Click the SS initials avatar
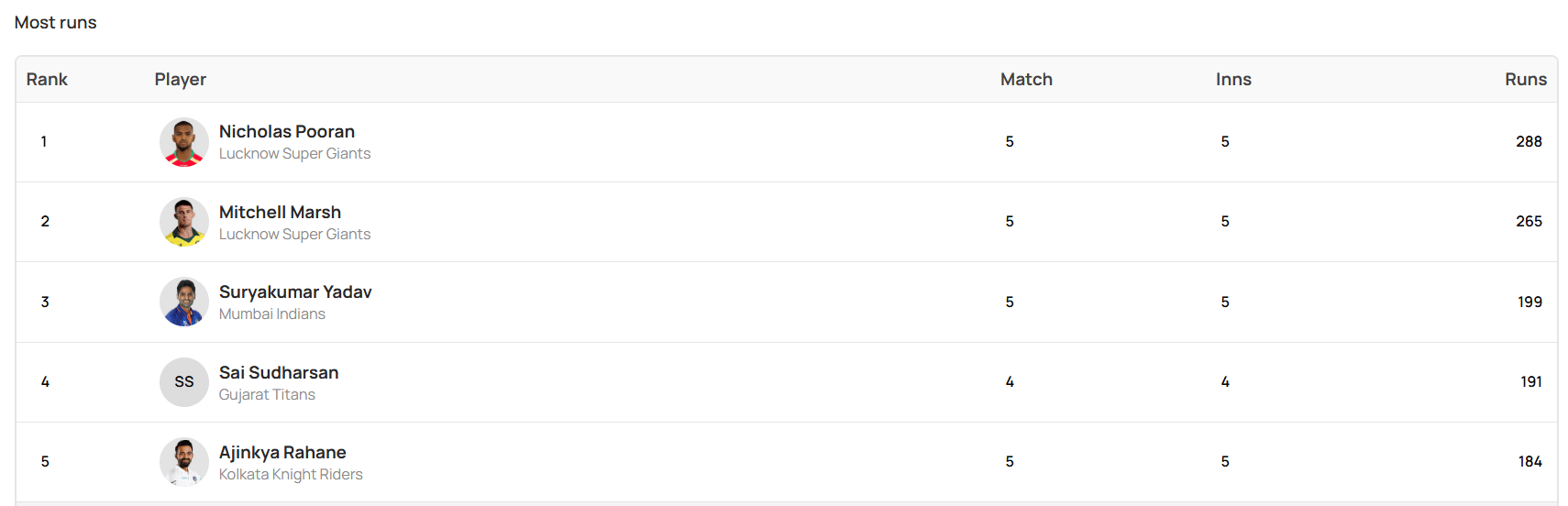 click(x=183, y=382)
